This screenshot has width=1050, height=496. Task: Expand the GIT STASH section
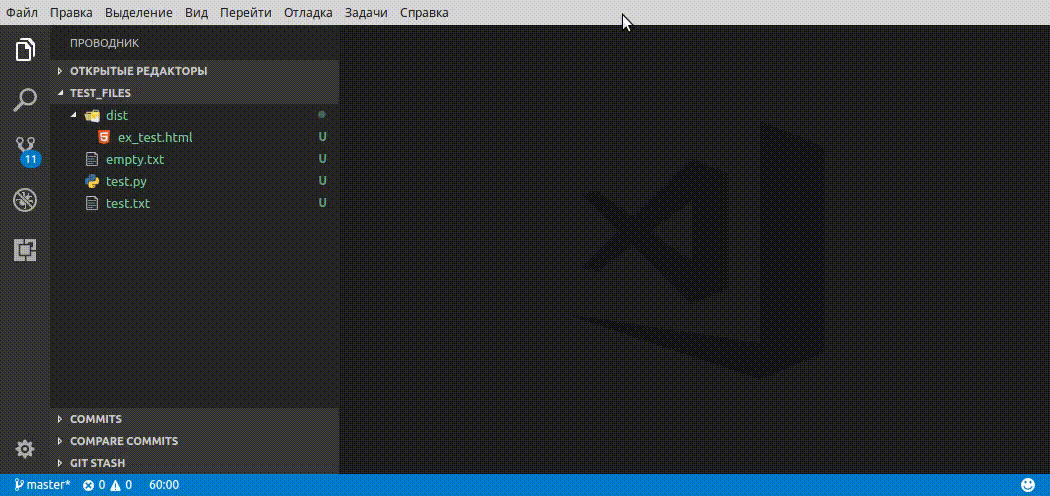[x=195, y=463]
